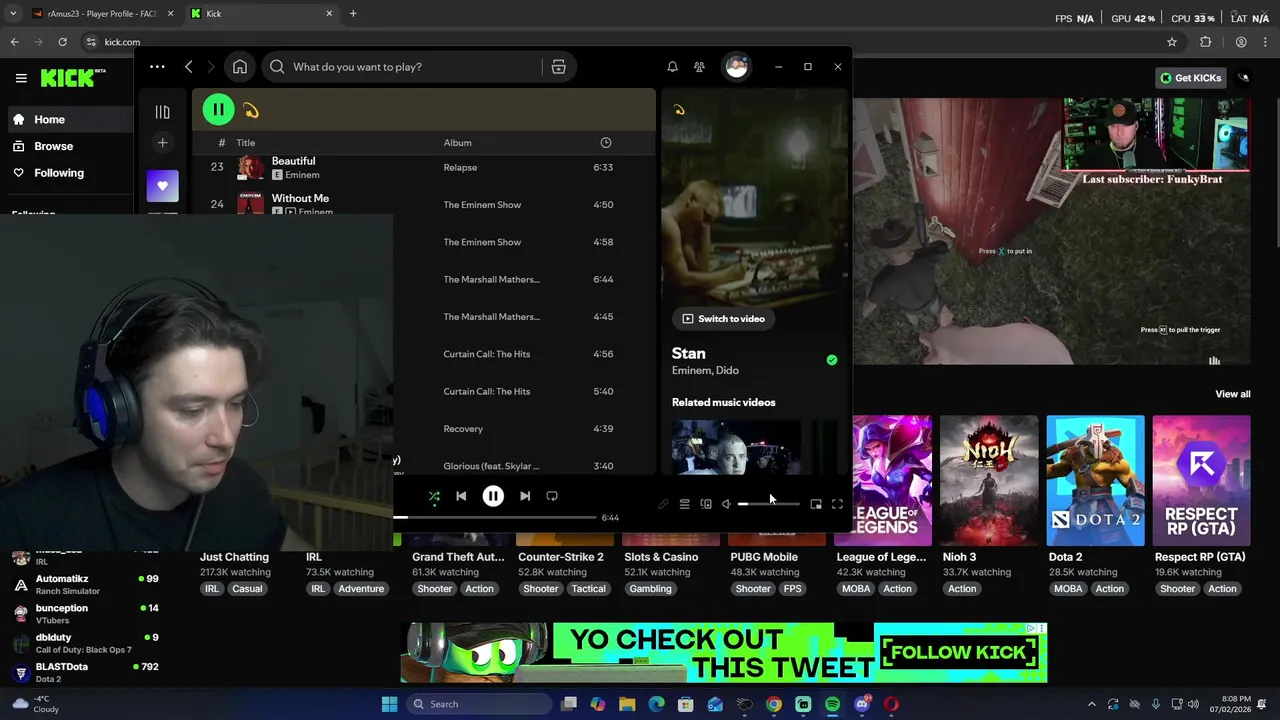
Task: Open Spotify Friend Activity
Action: tap(699, 67)
